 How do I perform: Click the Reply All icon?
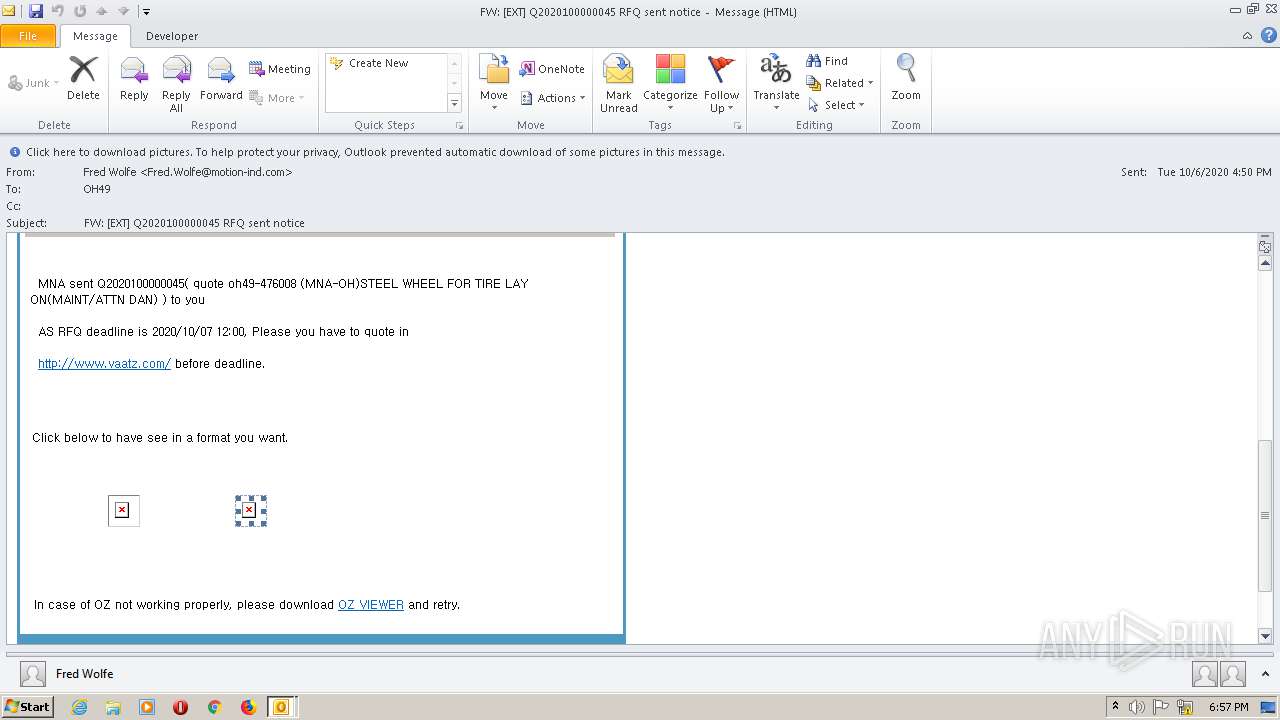coord(176,83)
